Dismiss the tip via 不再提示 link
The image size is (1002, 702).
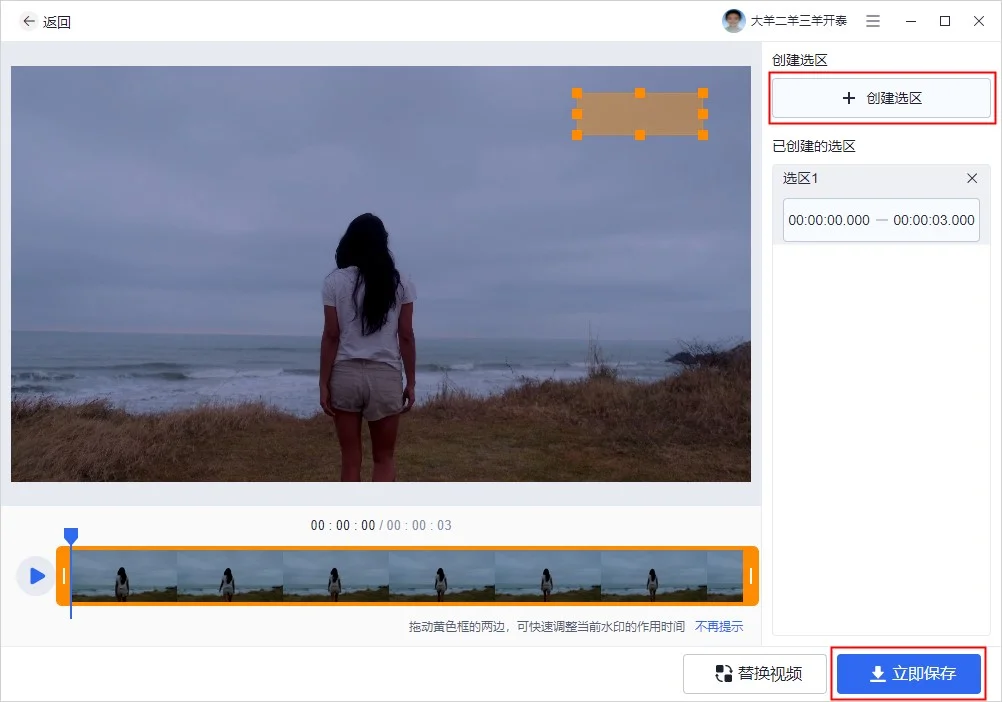[x=719, y=627]
